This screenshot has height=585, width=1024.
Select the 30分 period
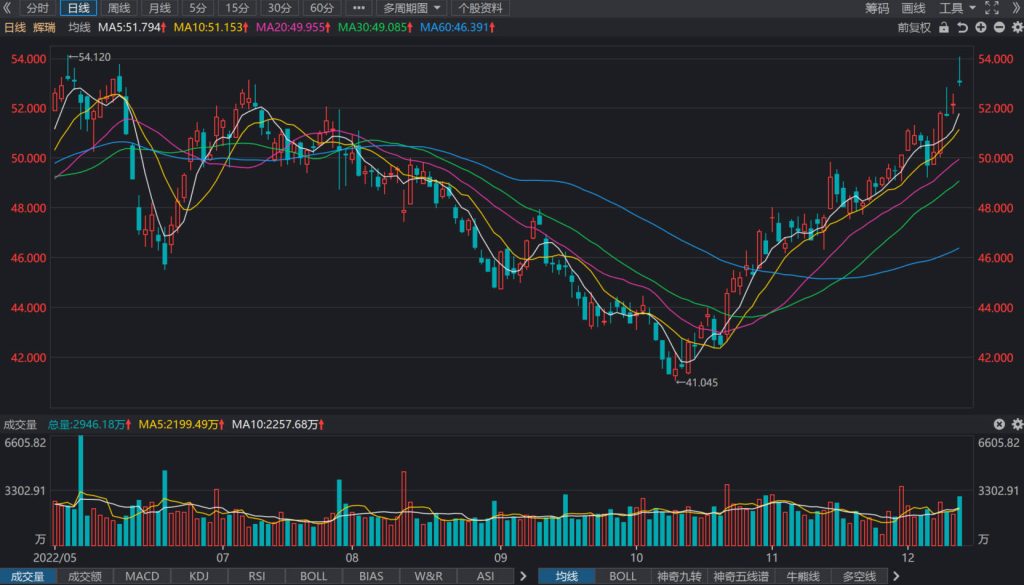[x=280, y=8]
